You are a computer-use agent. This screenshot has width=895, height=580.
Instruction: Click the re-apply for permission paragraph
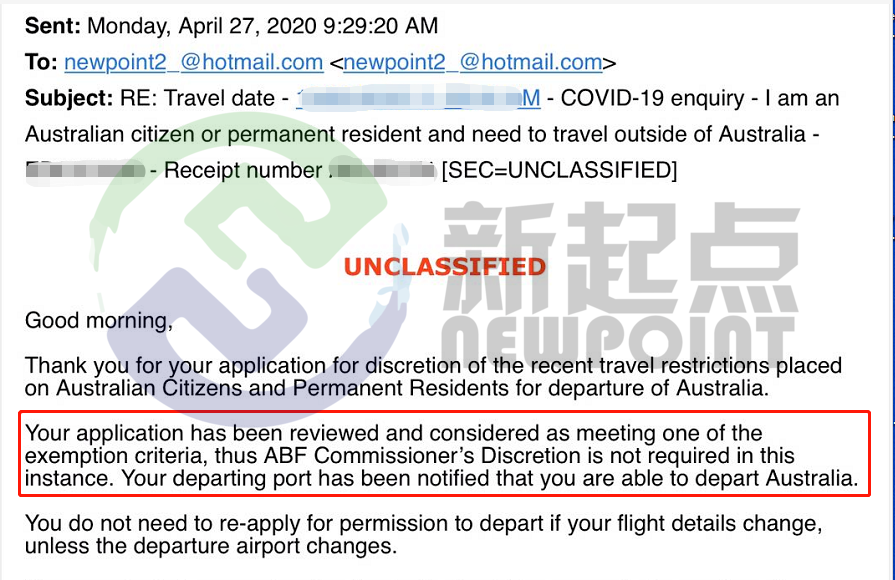tap(424, 534)
